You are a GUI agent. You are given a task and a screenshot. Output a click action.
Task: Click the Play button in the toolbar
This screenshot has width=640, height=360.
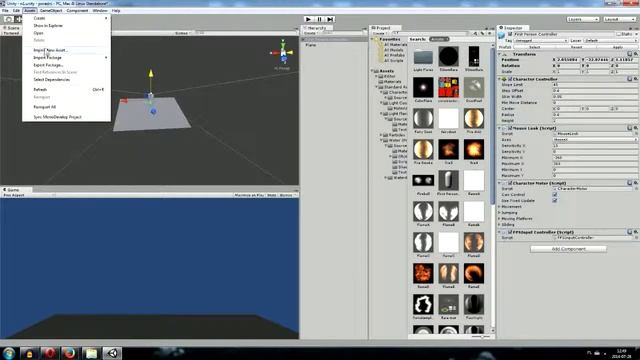click(x=308, y=19)
